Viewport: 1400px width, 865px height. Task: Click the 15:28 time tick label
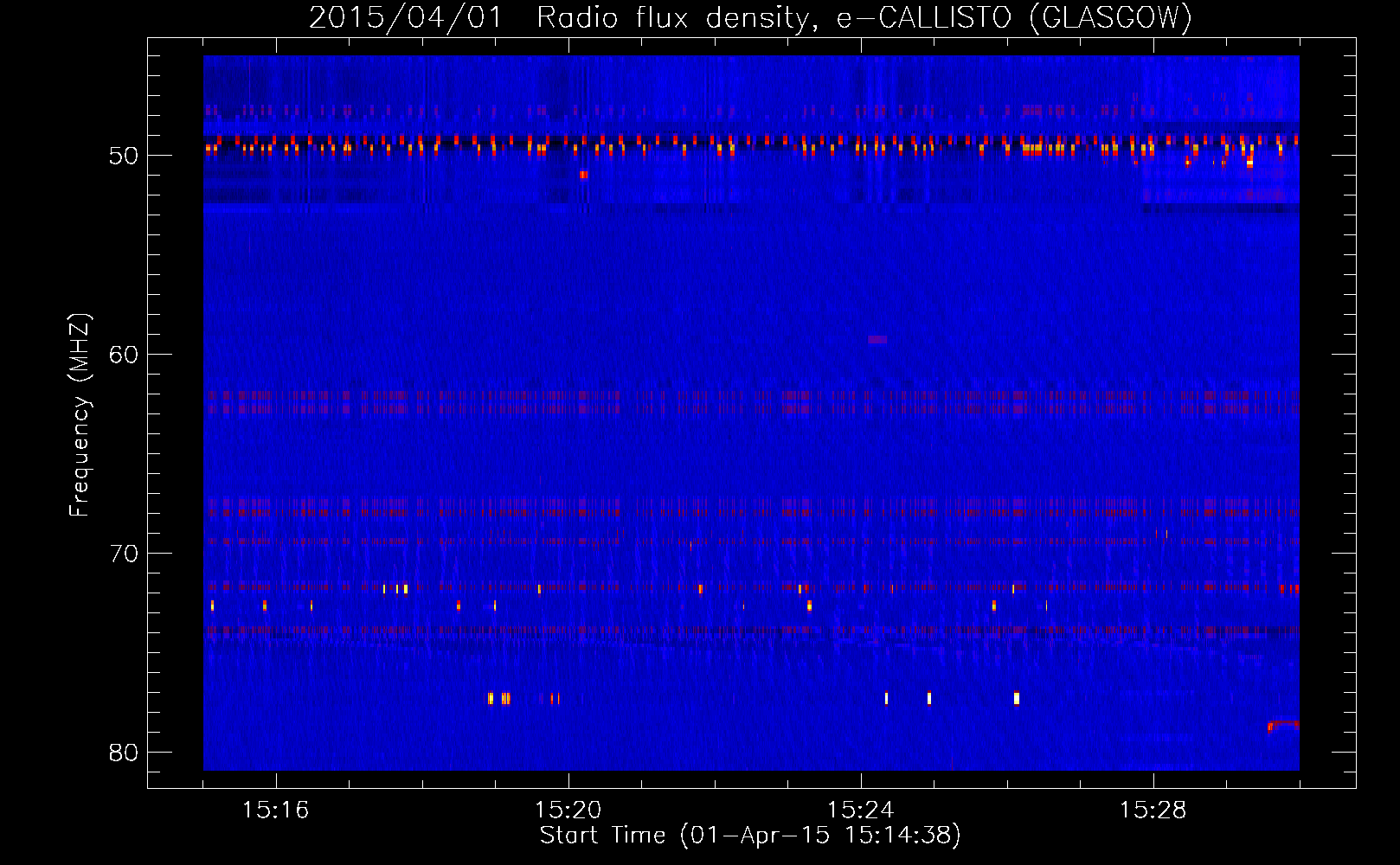(x=1153, y=810)
